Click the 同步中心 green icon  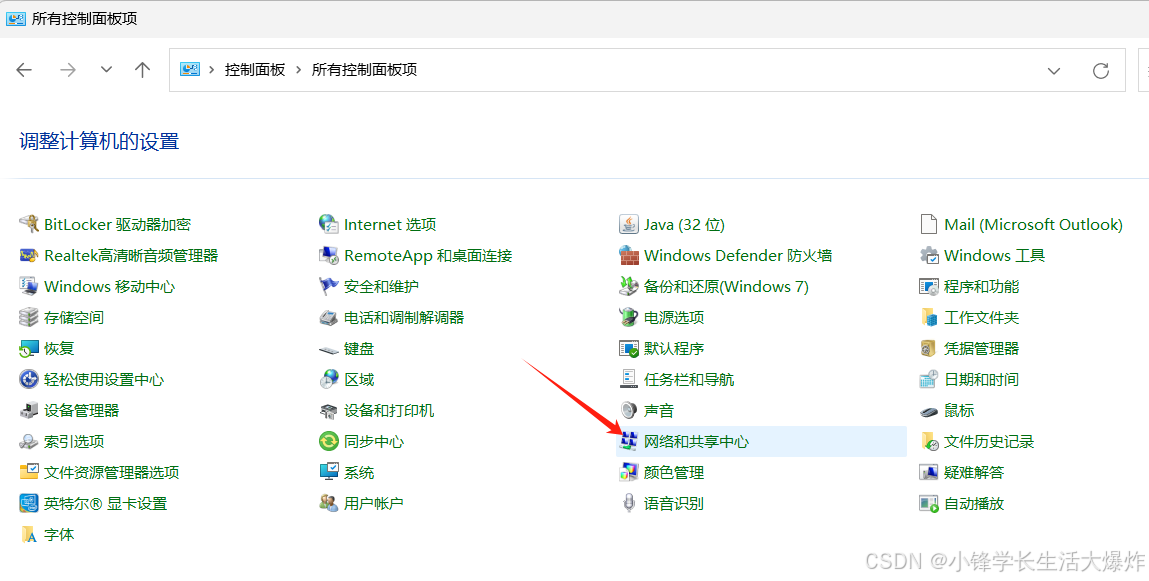[328, 442]
